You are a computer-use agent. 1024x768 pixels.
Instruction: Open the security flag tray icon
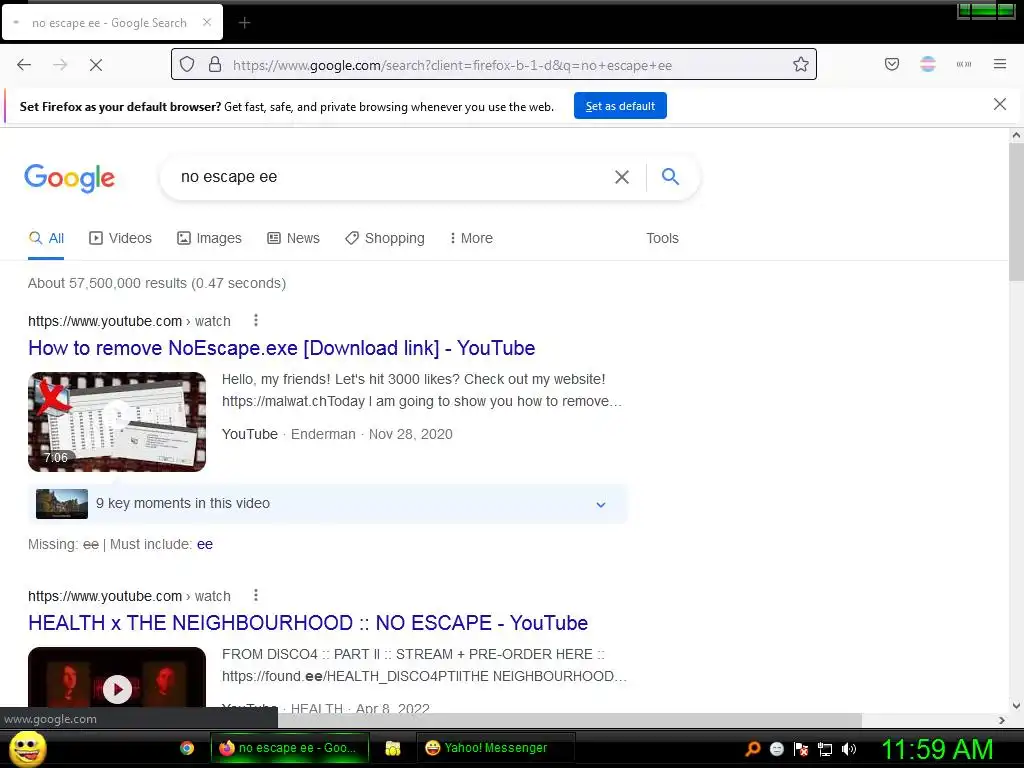[801, 749]
